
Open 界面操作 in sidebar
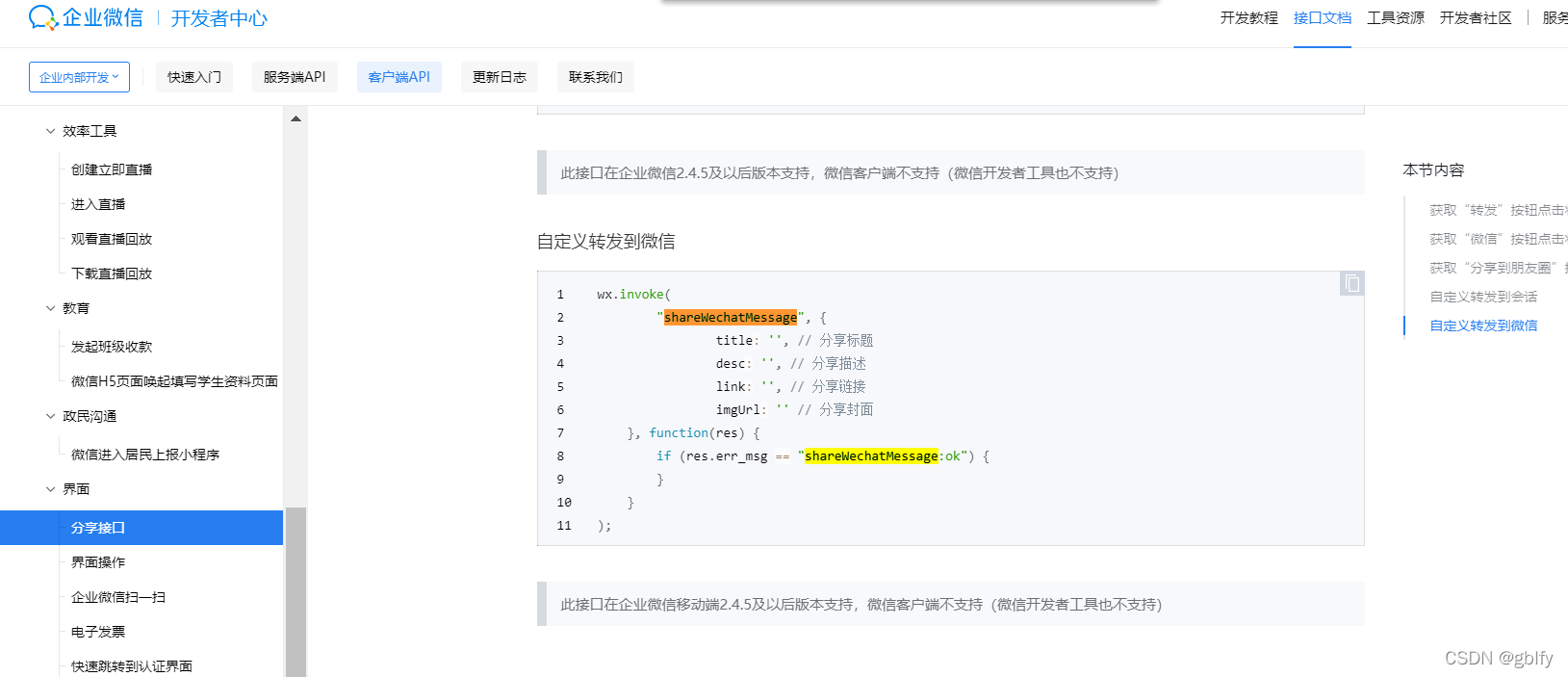[98, 562]
